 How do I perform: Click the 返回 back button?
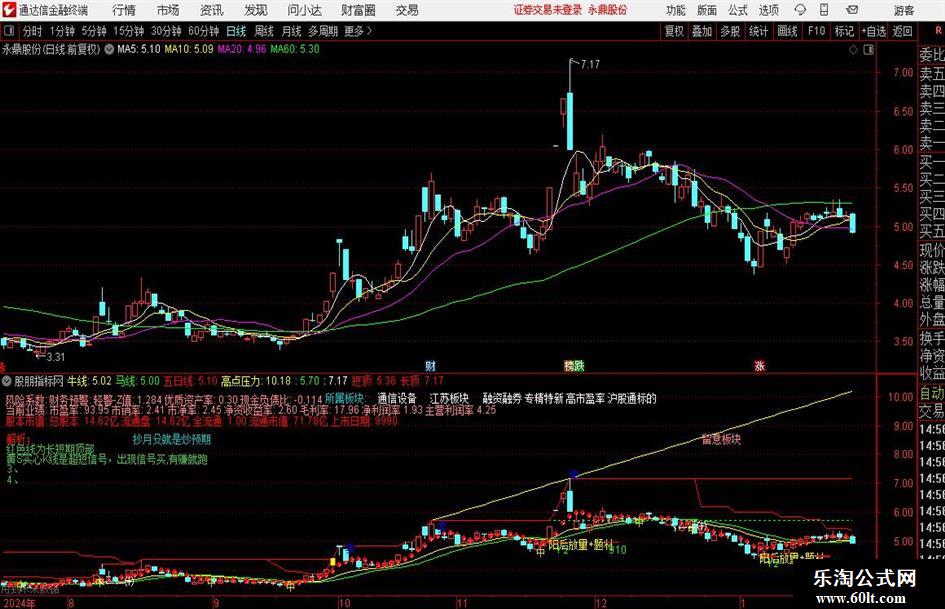coord(902,31)
